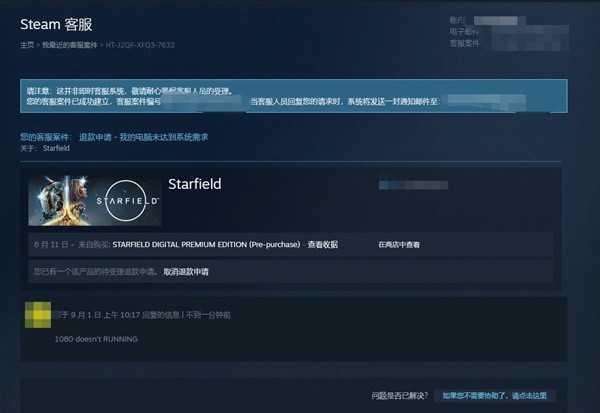Open the Starfield game artwork thumbnail
This screenshot has width=600, height=413.
click(x=95, y=201)
